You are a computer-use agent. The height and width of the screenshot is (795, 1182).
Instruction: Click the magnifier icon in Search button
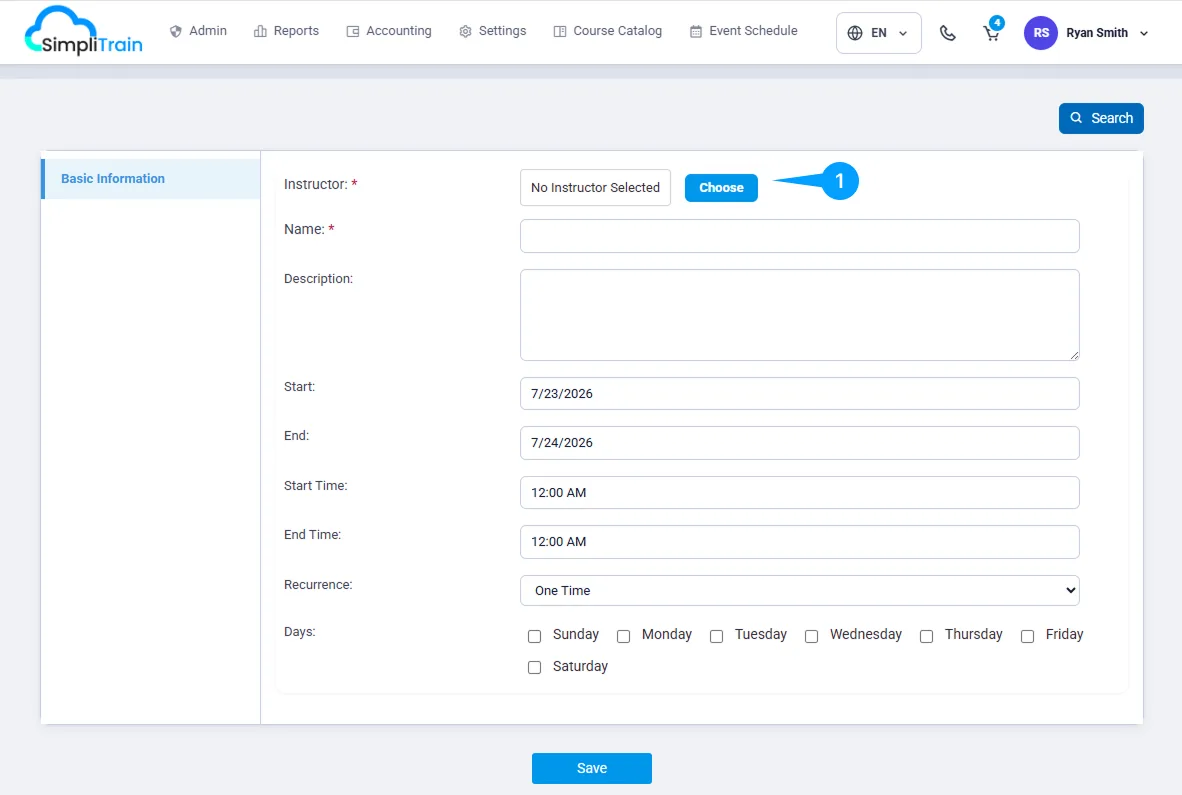pos(1076,118)
